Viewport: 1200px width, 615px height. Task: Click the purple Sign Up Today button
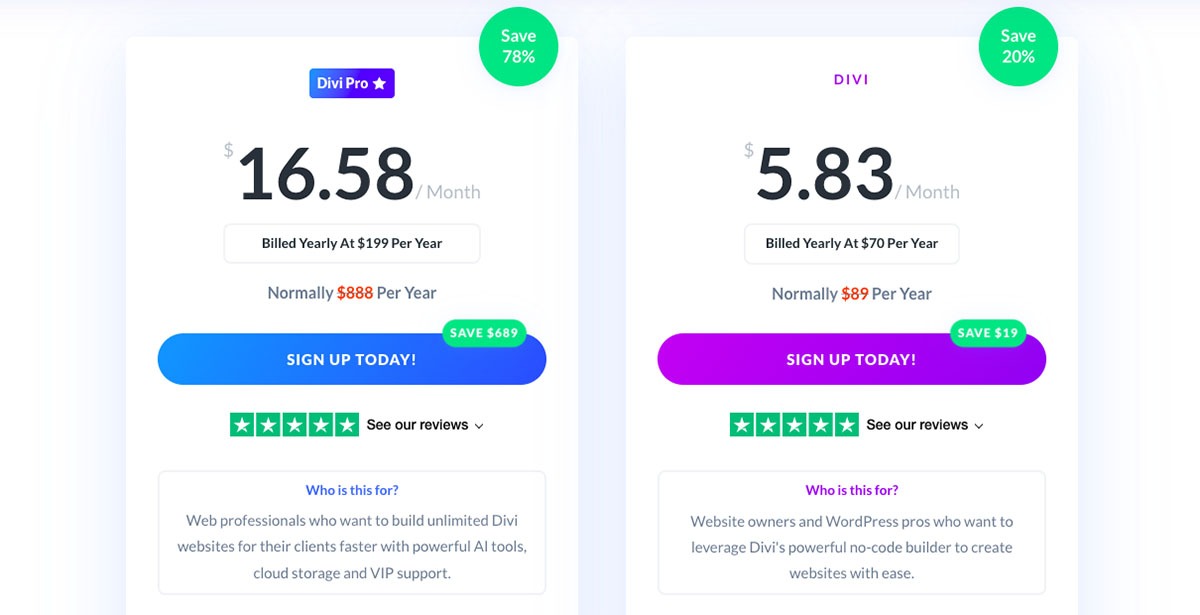[852, 359]
